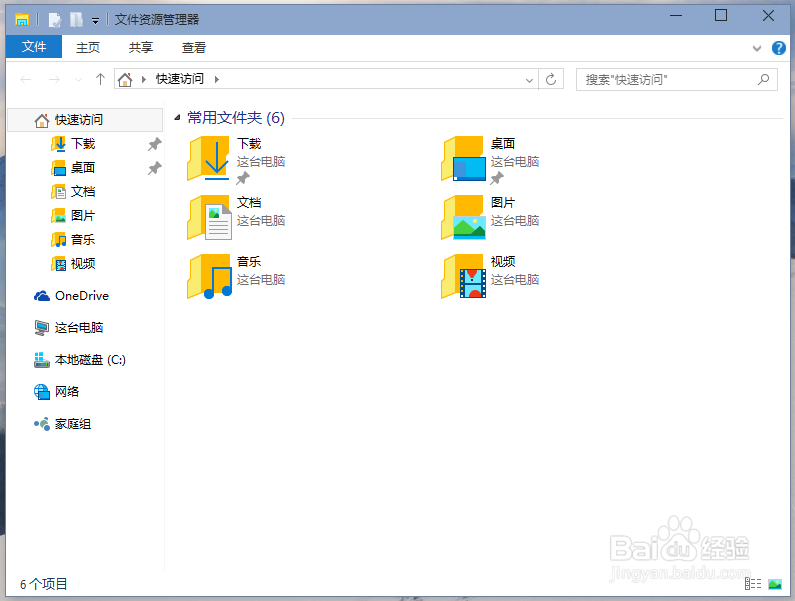This screenshot has height=601, width=795.
Task: Click the 视频 folder name in main pane
Action: coord(503,261)
